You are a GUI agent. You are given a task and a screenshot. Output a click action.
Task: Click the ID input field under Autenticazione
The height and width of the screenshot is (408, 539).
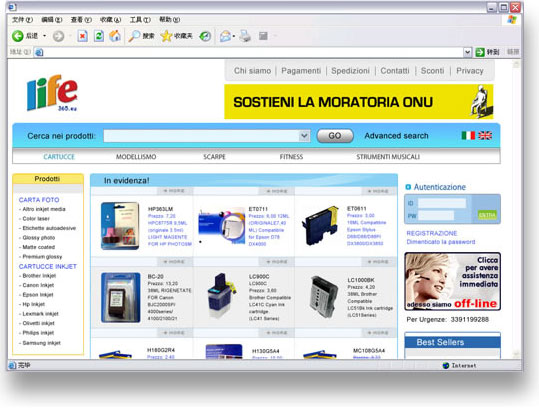(442, 203)
